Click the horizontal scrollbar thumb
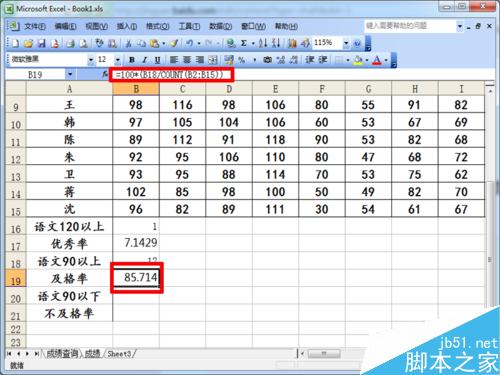Image resolution: width=500 pixels, height=375 pixels. [x=324, y=353]
